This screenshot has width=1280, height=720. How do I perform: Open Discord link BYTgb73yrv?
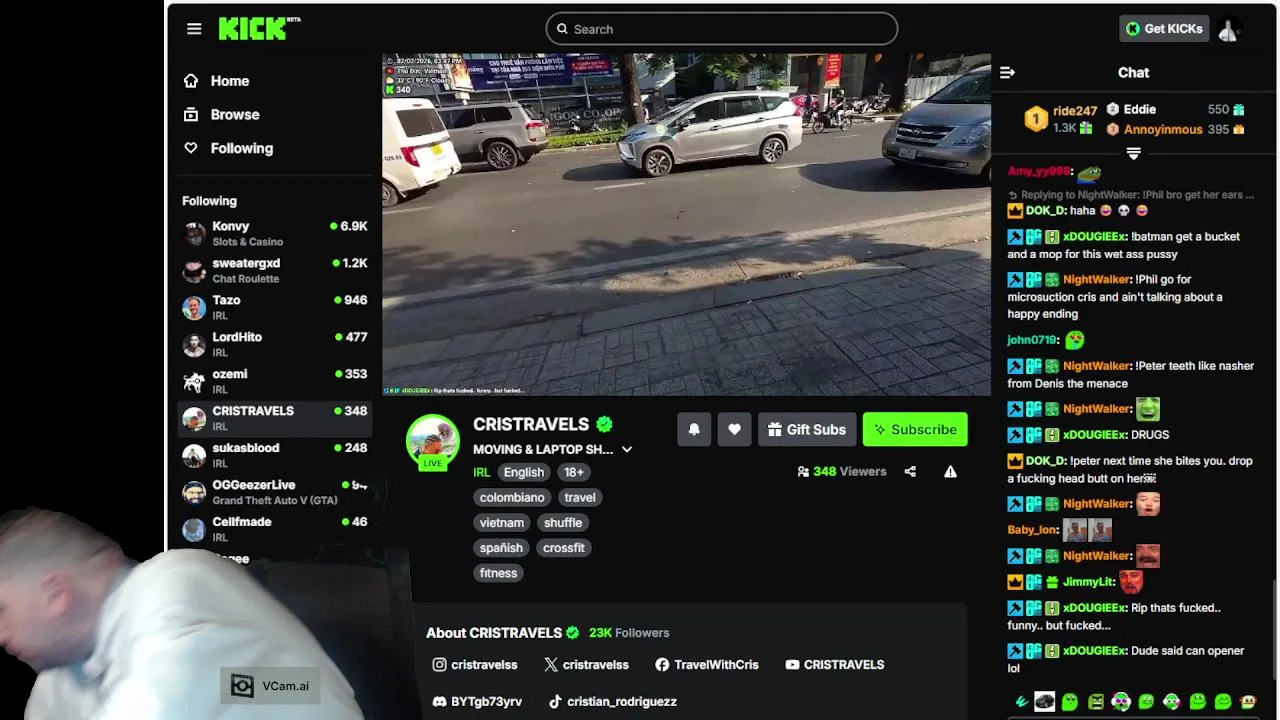477,702
